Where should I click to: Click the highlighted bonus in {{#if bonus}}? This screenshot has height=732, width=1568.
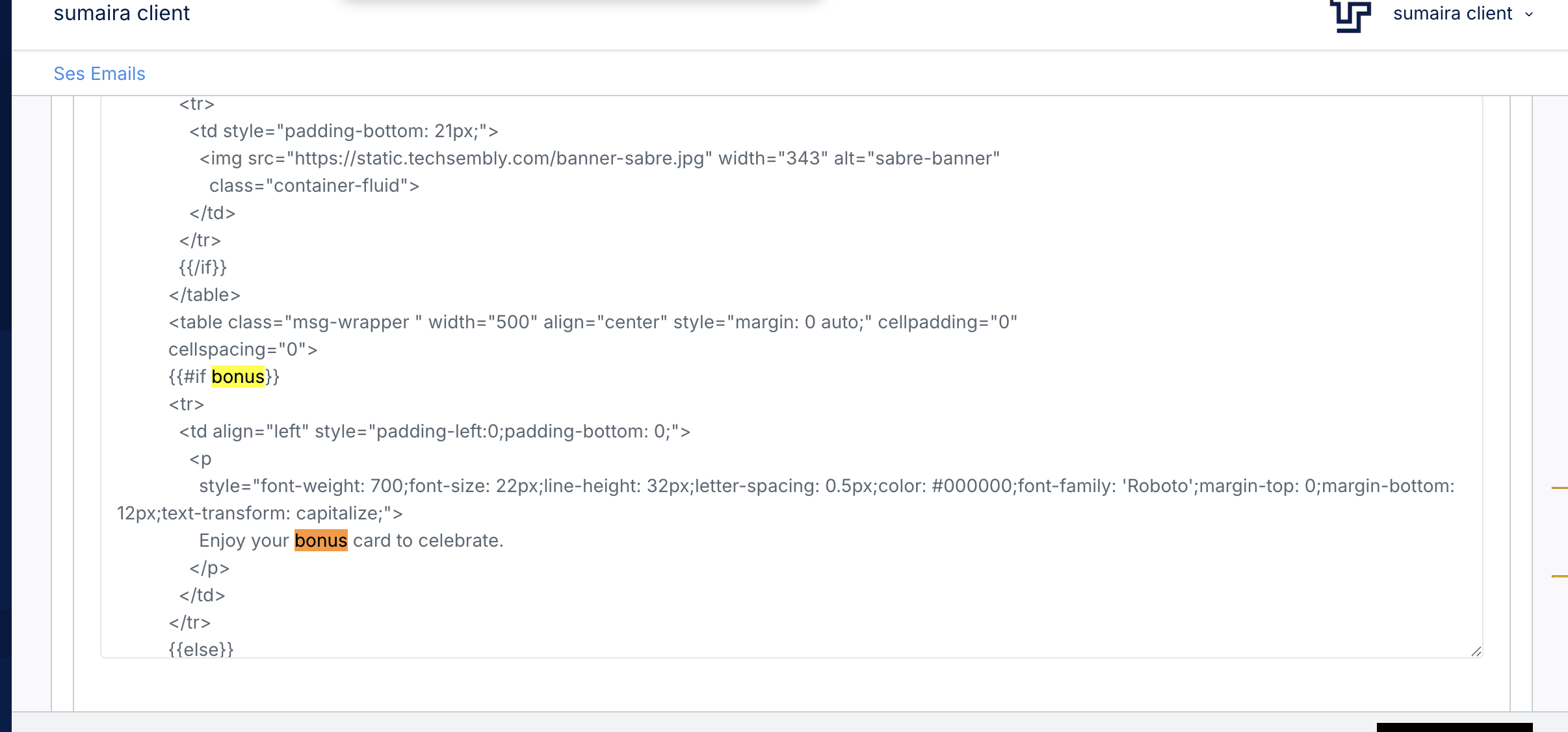pyautogui.click(x=238, y=376)
